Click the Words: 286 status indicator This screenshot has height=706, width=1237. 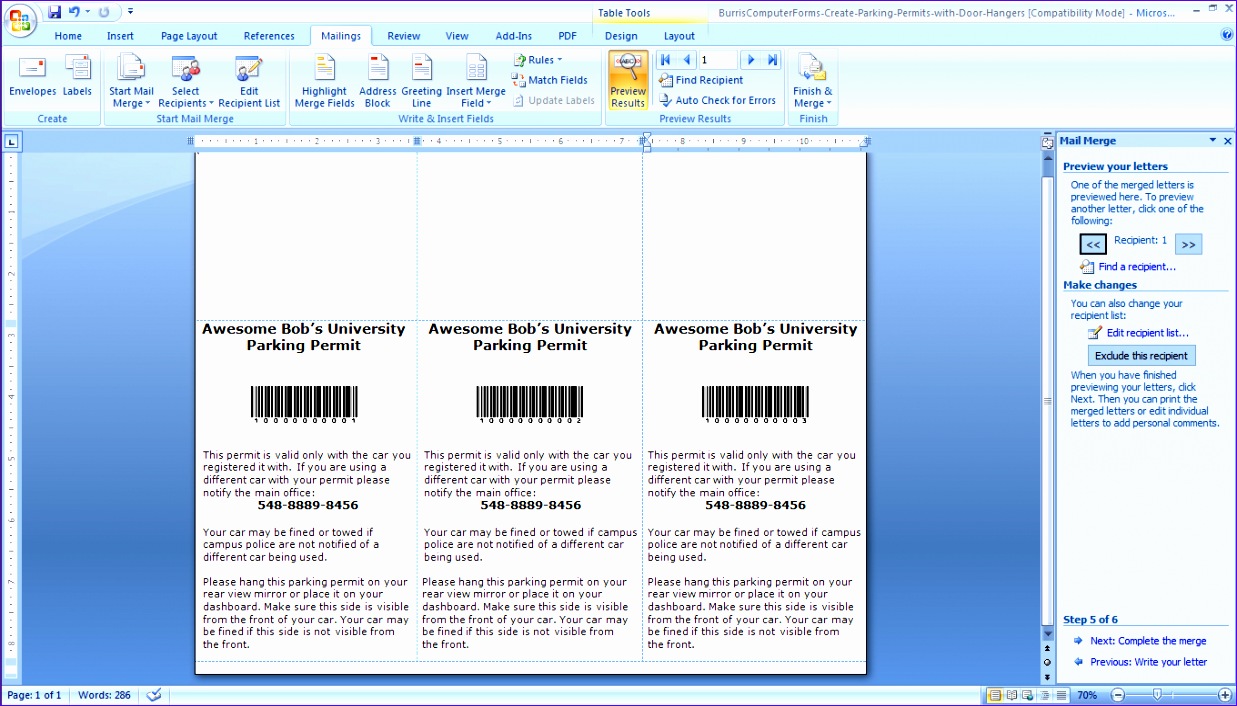point(104,695)
